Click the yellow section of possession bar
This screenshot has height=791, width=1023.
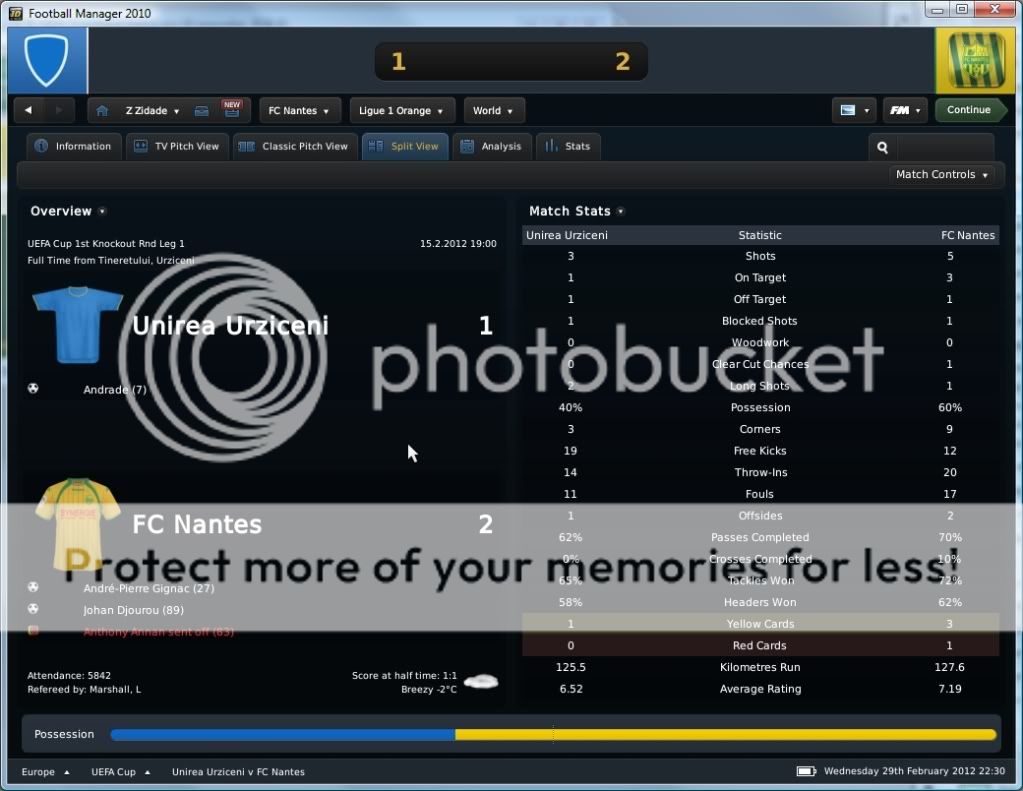coord(725,734)
